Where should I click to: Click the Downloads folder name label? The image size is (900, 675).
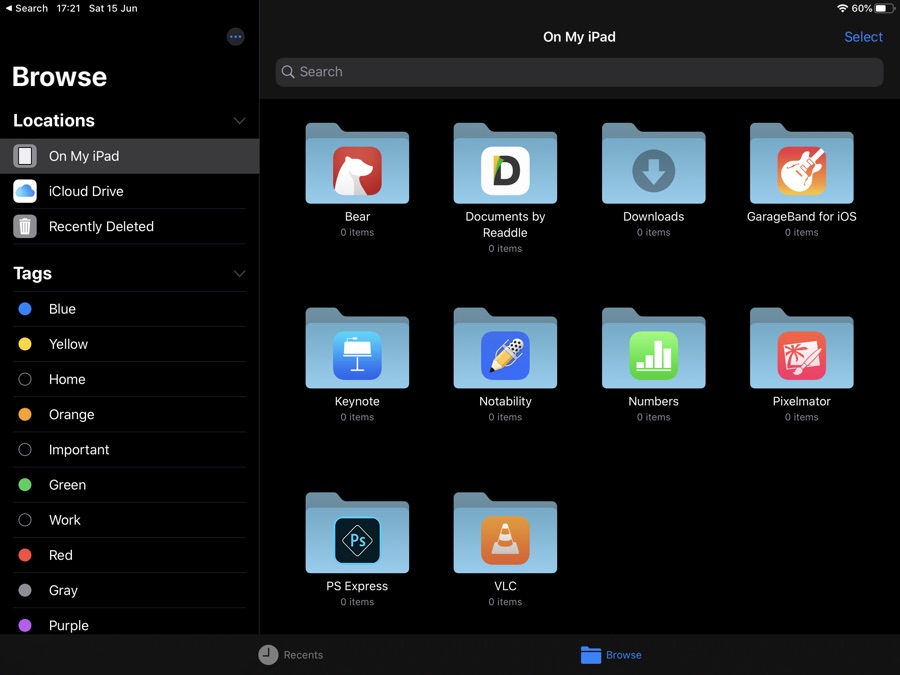coord(653,216)
